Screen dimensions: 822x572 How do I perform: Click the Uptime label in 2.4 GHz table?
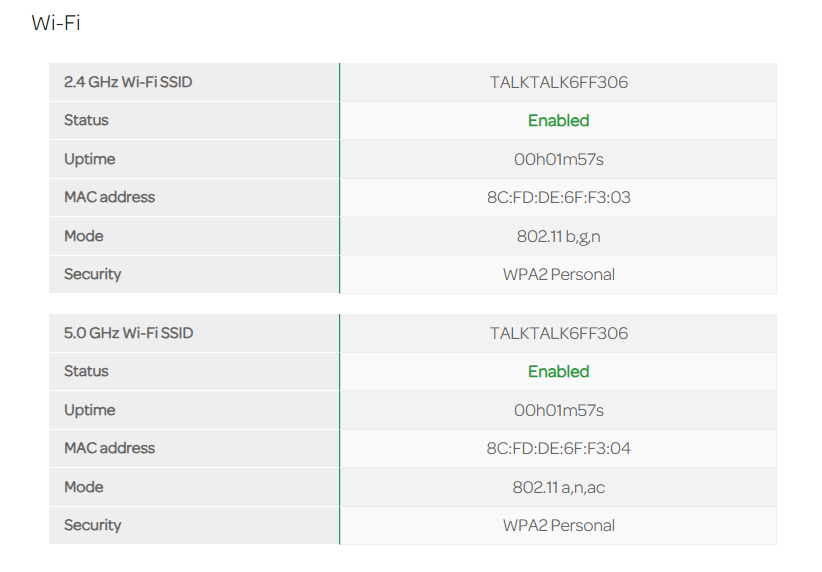(89, 159)
